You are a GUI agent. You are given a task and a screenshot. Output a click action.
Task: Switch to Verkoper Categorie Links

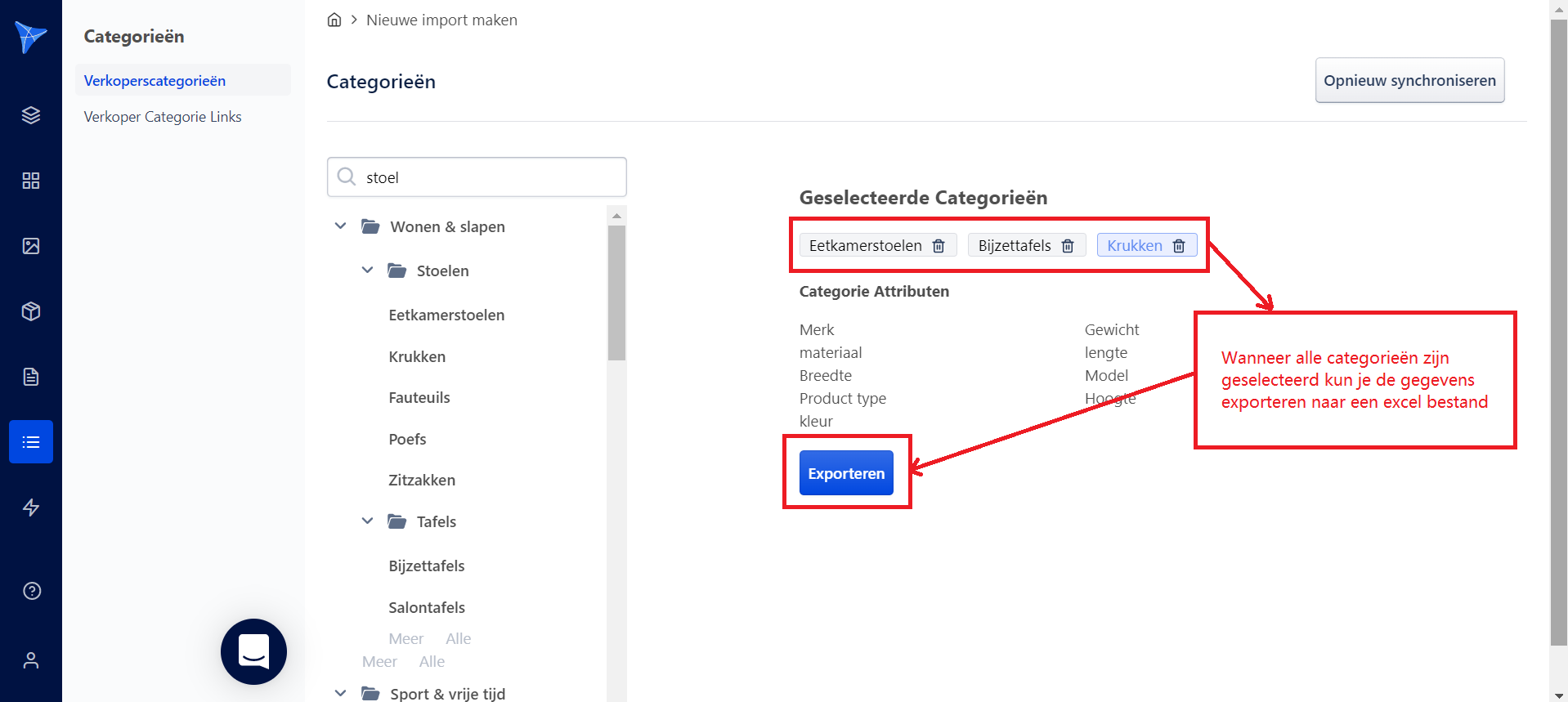coord(163,117)
